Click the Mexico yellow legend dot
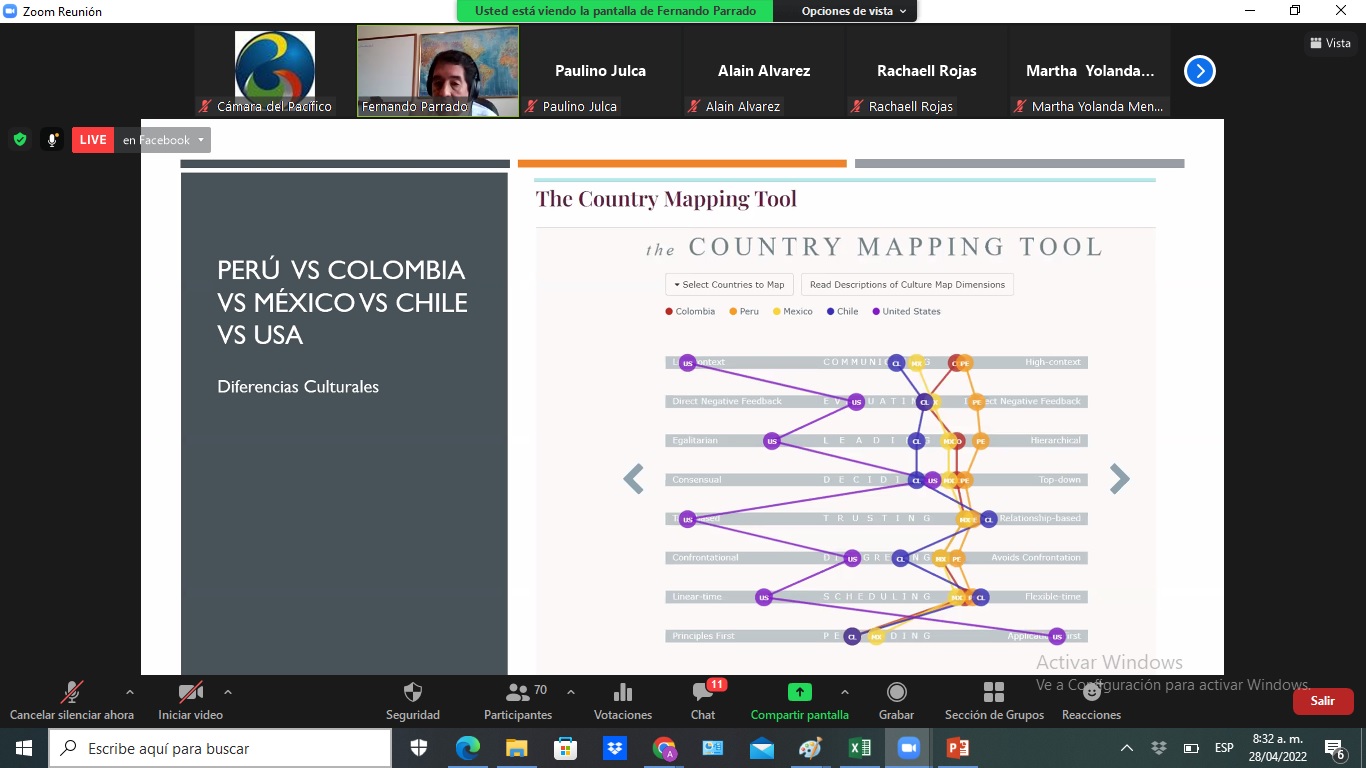Screen dimensions: 1366x768 (x=777, y=312)
